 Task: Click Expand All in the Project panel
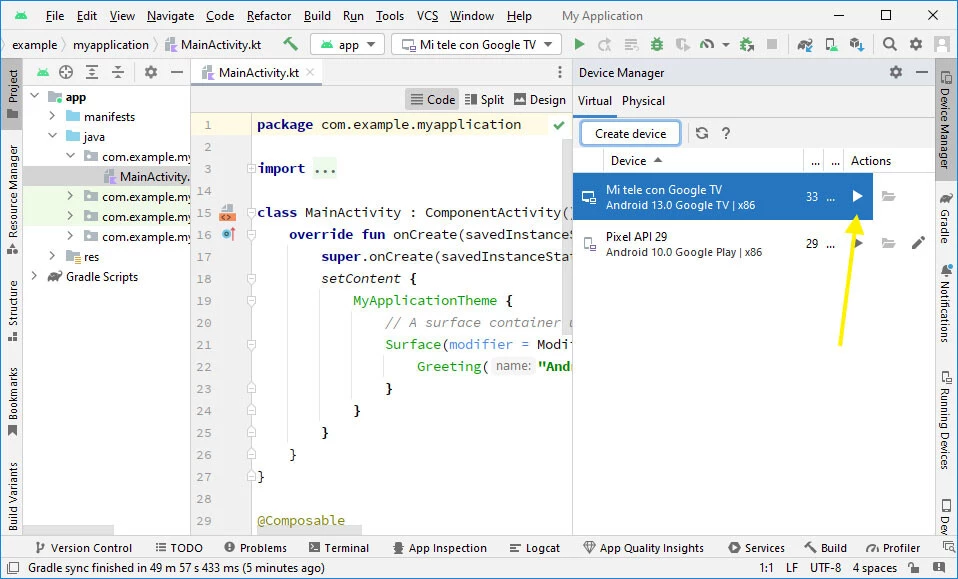tap(92, 73)
